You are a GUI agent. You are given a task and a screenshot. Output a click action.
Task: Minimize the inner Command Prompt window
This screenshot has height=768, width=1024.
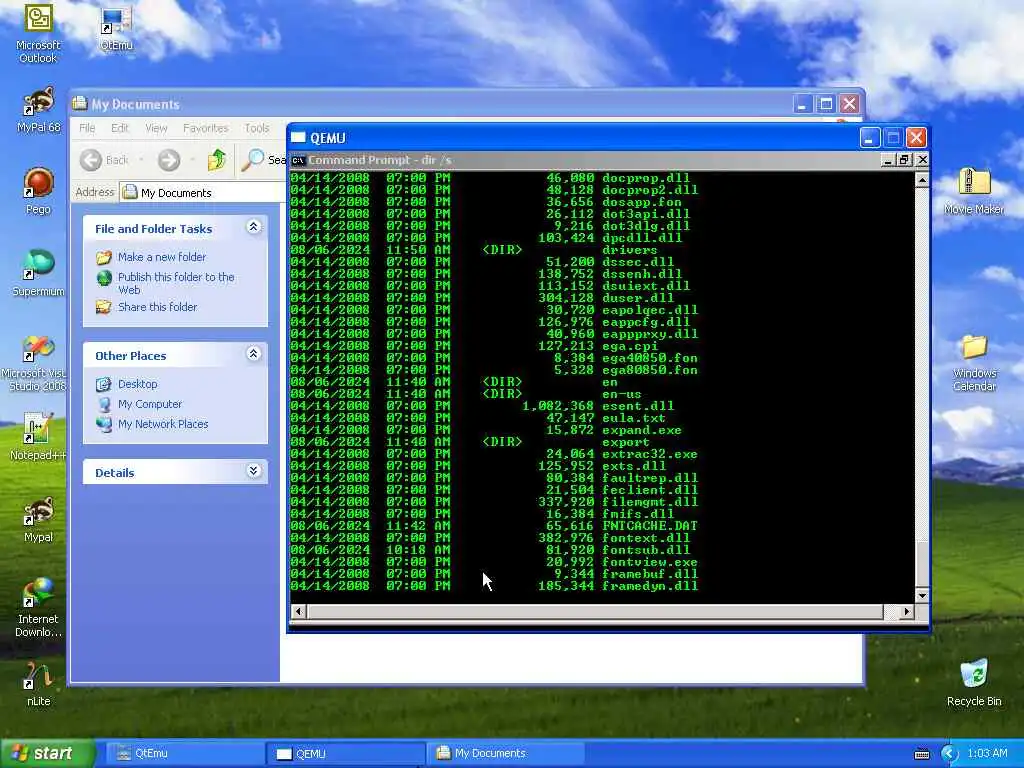point(888,160)
